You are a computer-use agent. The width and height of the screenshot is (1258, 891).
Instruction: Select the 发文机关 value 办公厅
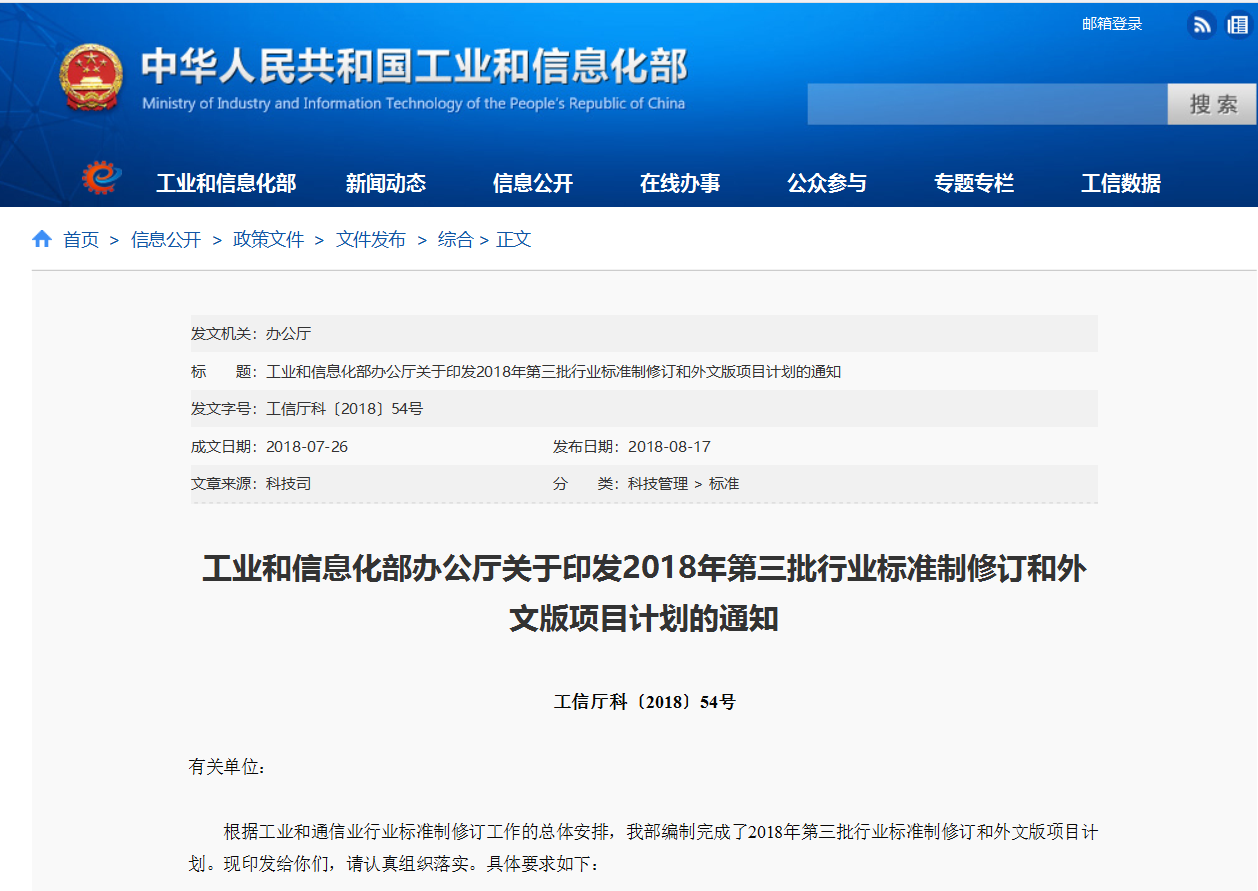point(288,334)
